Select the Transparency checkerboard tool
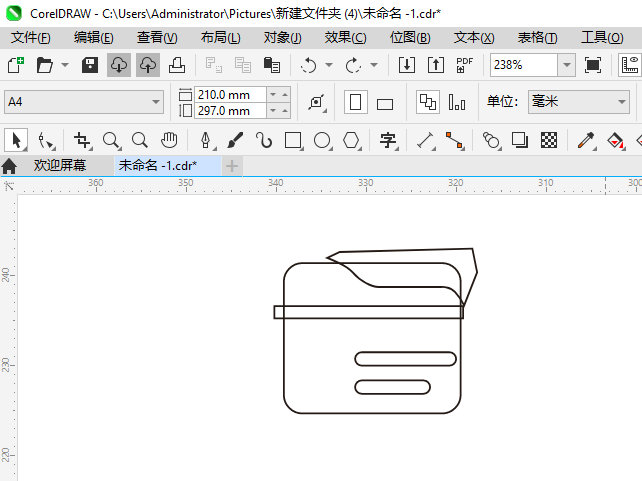Image resolution: width=642 pixels, height=481 pixels. tap(549, 140)
